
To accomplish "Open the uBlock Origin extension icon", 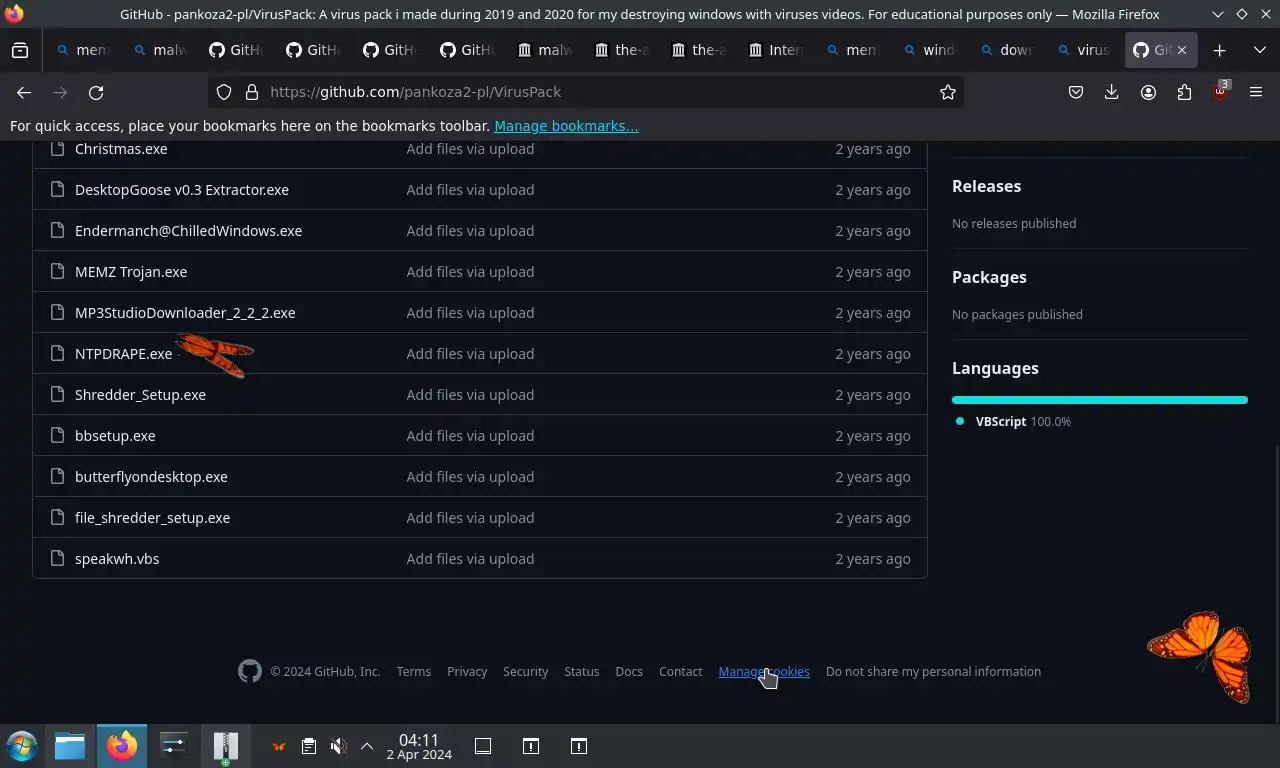I will coord(1220,91).
